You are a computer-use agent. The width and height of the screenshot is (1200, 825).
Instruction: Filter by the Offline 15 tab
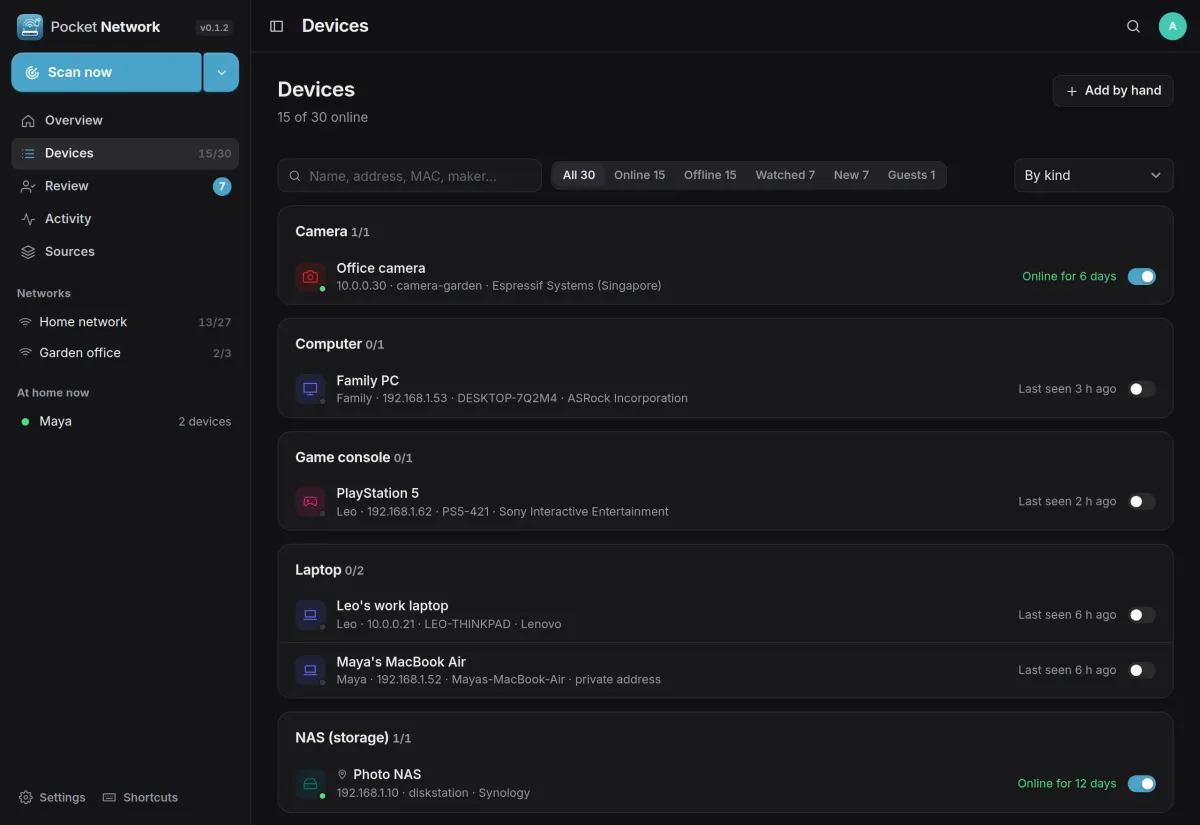pyautogui.click(x=710, y=175)
